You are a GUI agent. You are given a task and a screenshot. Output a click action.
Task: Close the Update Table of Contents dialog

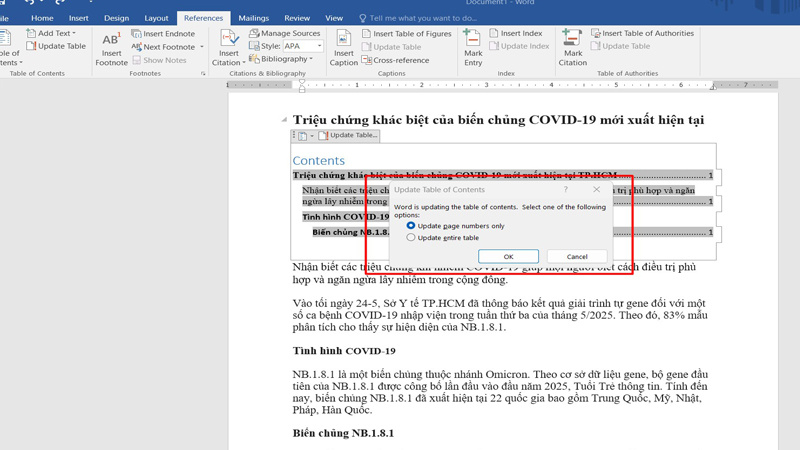click(x=596, y=189)
